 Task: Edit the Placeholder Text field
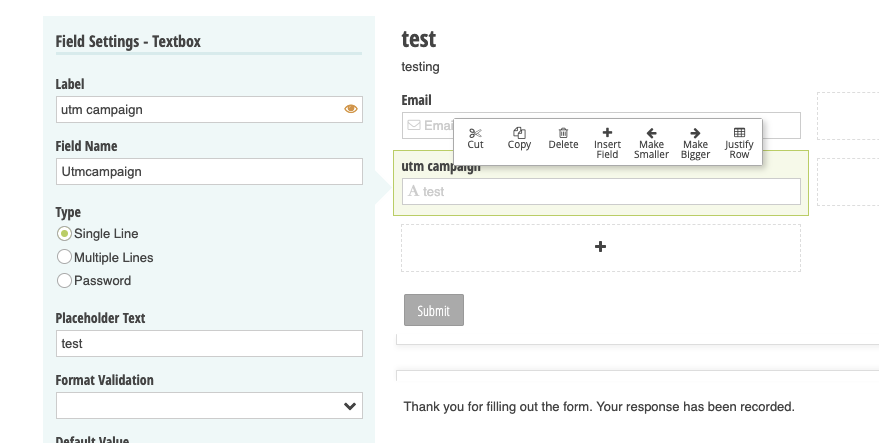208,344
